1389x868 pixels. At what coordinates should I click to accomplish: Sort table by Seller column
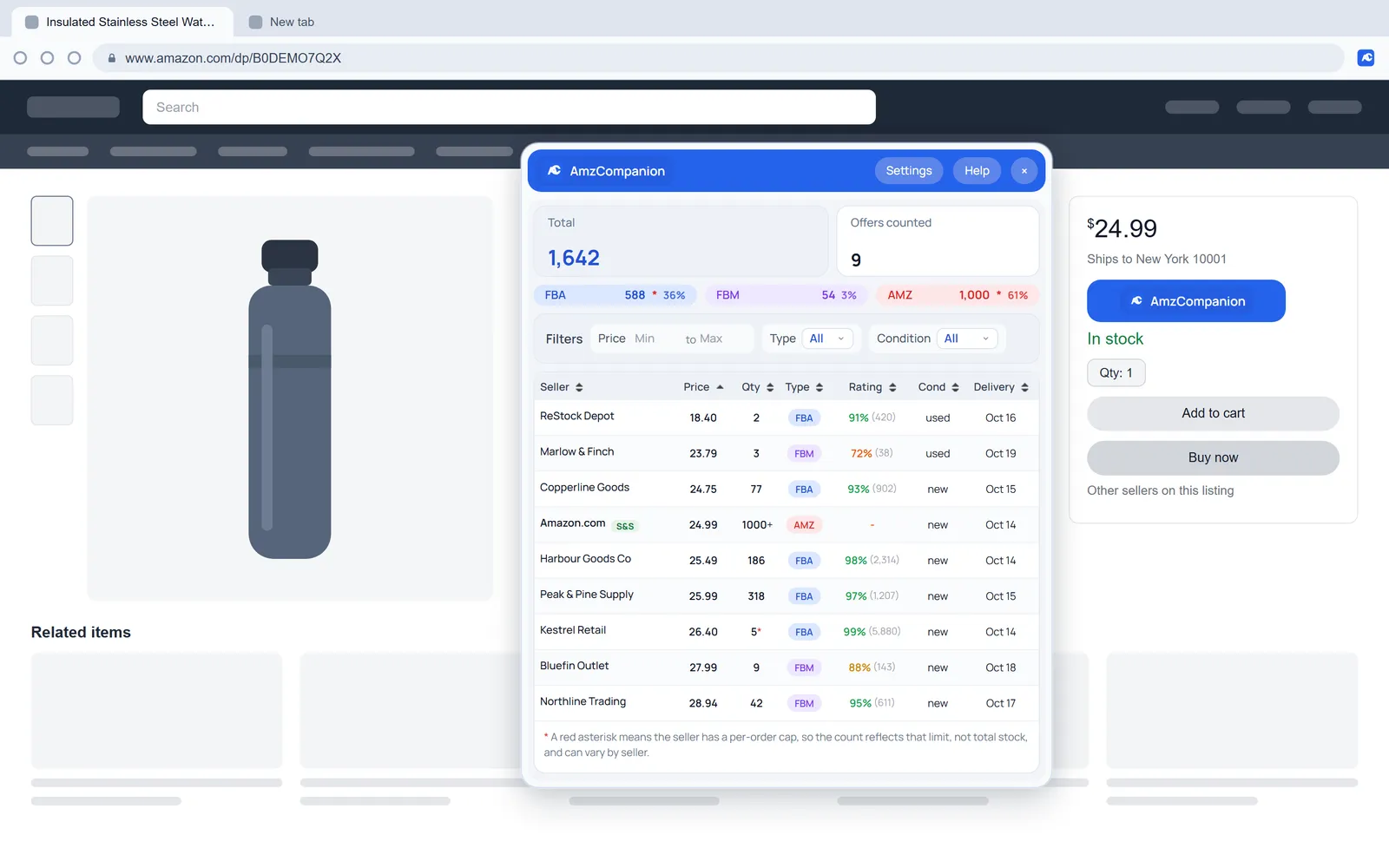[x=561, y=387]
